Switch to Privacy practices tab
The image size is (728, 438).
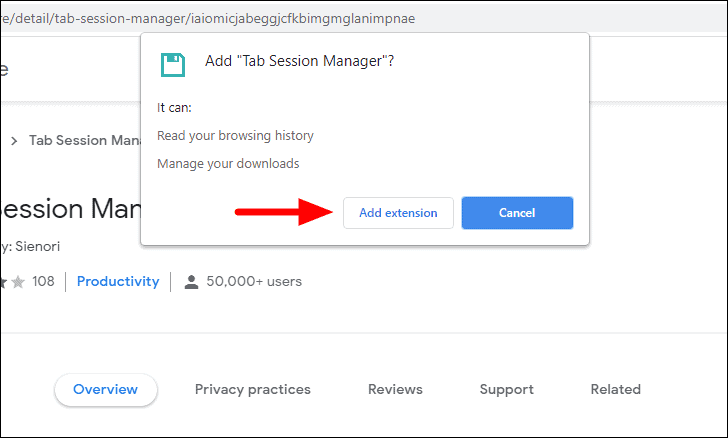[253, 389]
